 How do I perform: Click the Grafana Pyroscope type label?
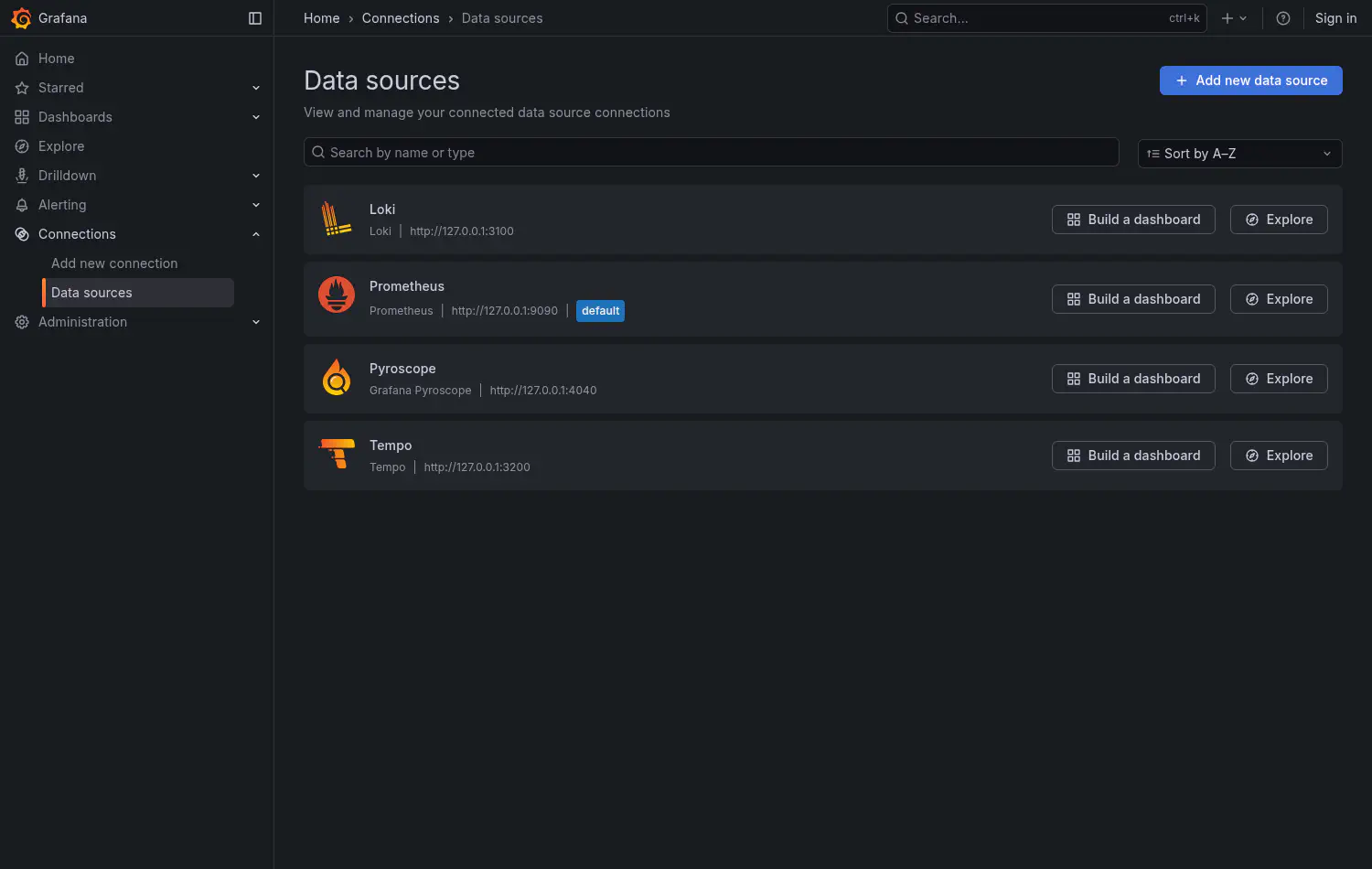click(x=421, y=391)
